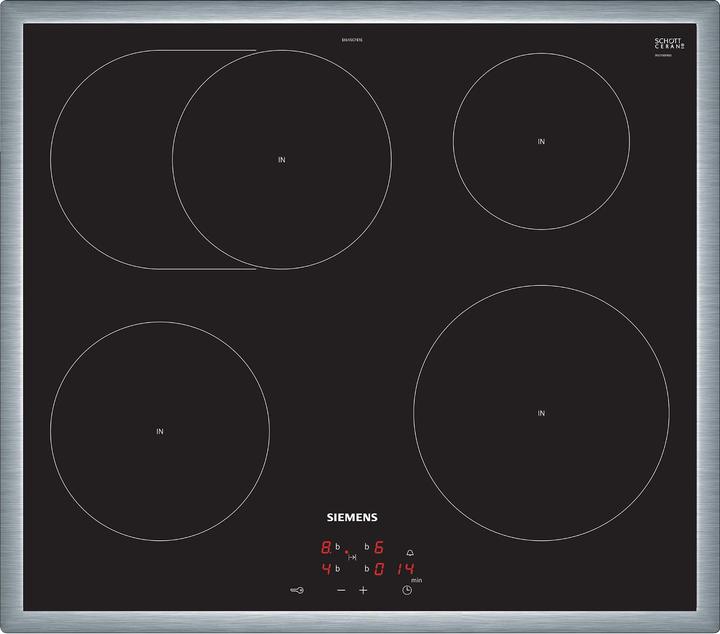Select the red 8 heat display
The image size is (720, 634).
pos(326,547)
